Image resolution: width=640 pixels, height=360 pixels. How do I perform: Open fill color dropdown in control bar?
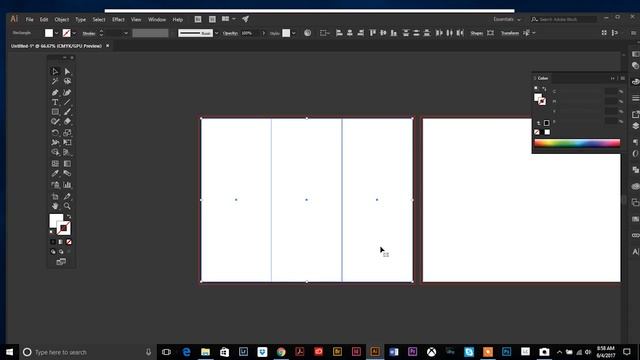56,33
